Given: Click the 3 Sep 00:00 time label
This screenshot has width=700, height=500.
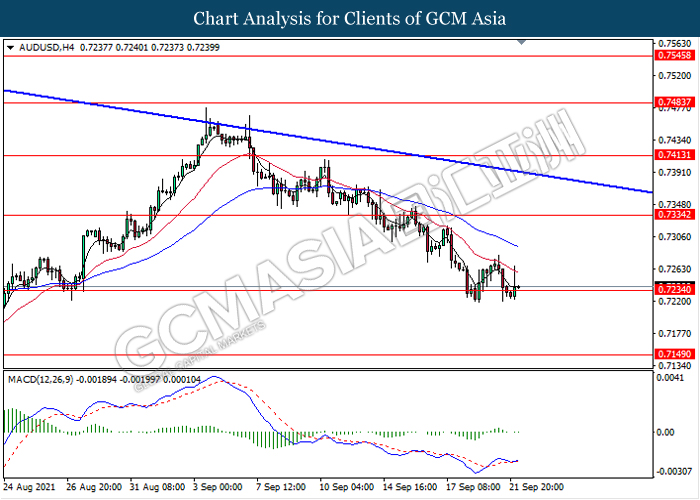Looking at the screenshot, I should [218, 487].
